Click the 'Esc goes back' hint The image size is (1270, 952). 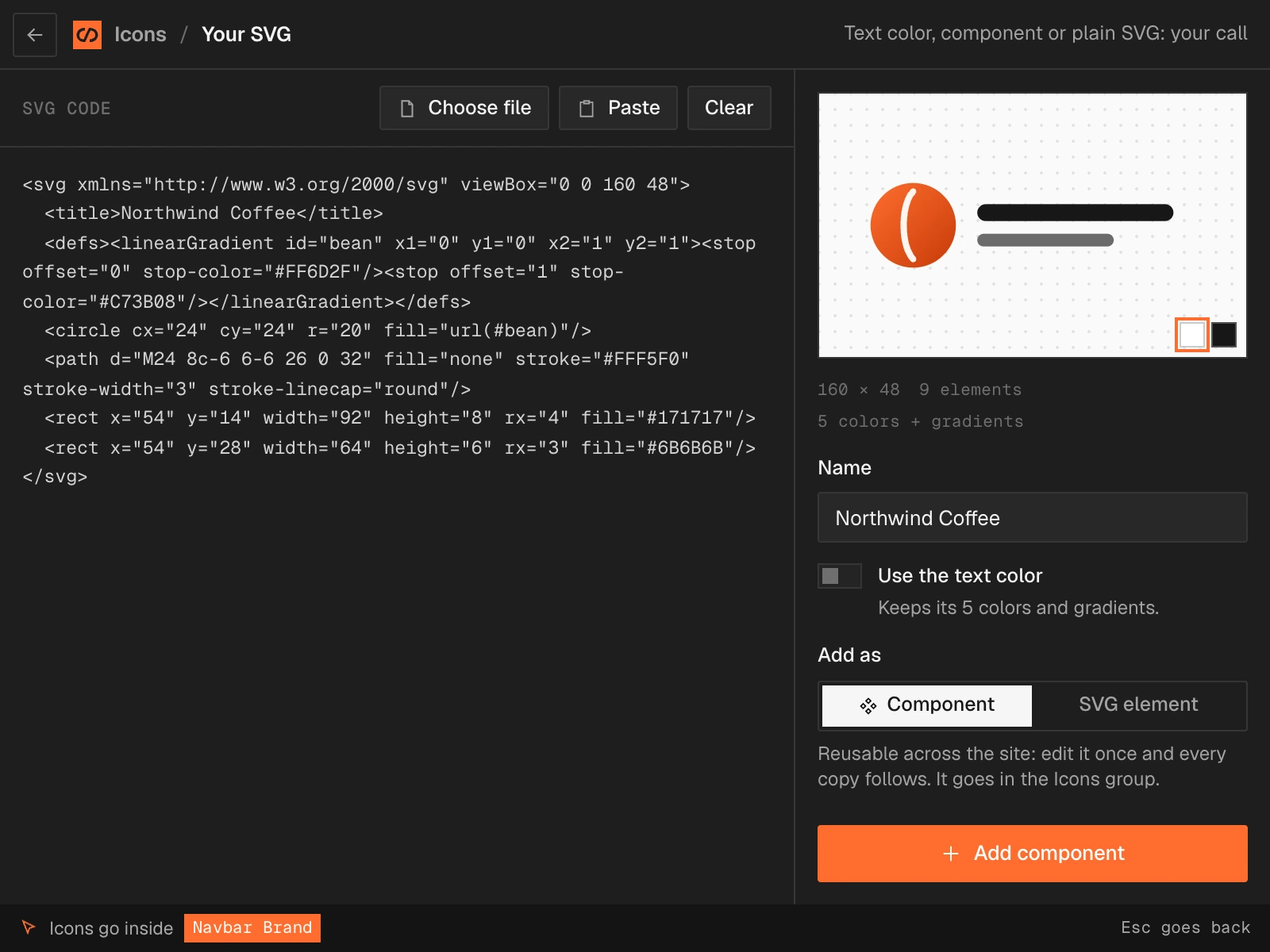tap(1185, 928)
